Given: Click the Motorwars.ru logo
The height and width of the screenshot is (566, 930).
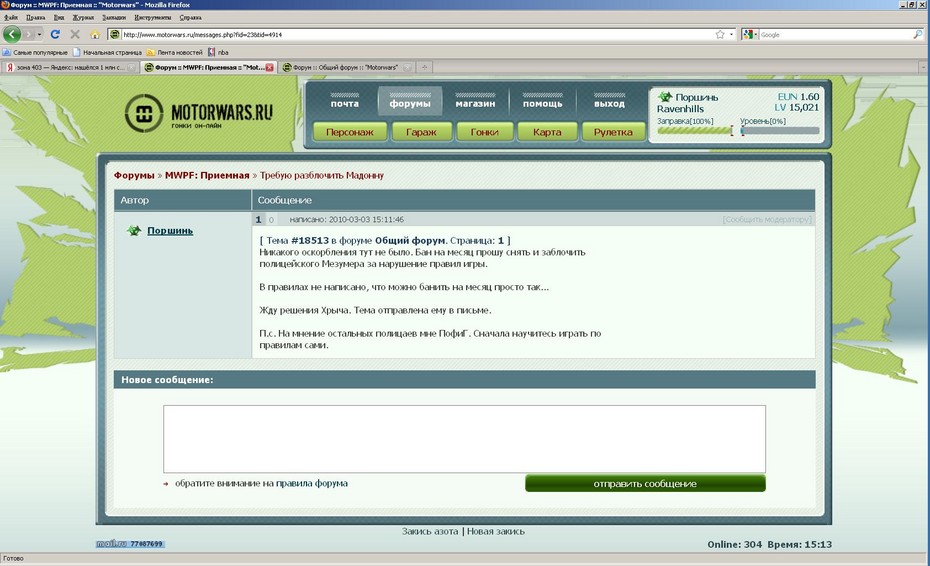Looking at the screenshot, I should pos(199,113).
